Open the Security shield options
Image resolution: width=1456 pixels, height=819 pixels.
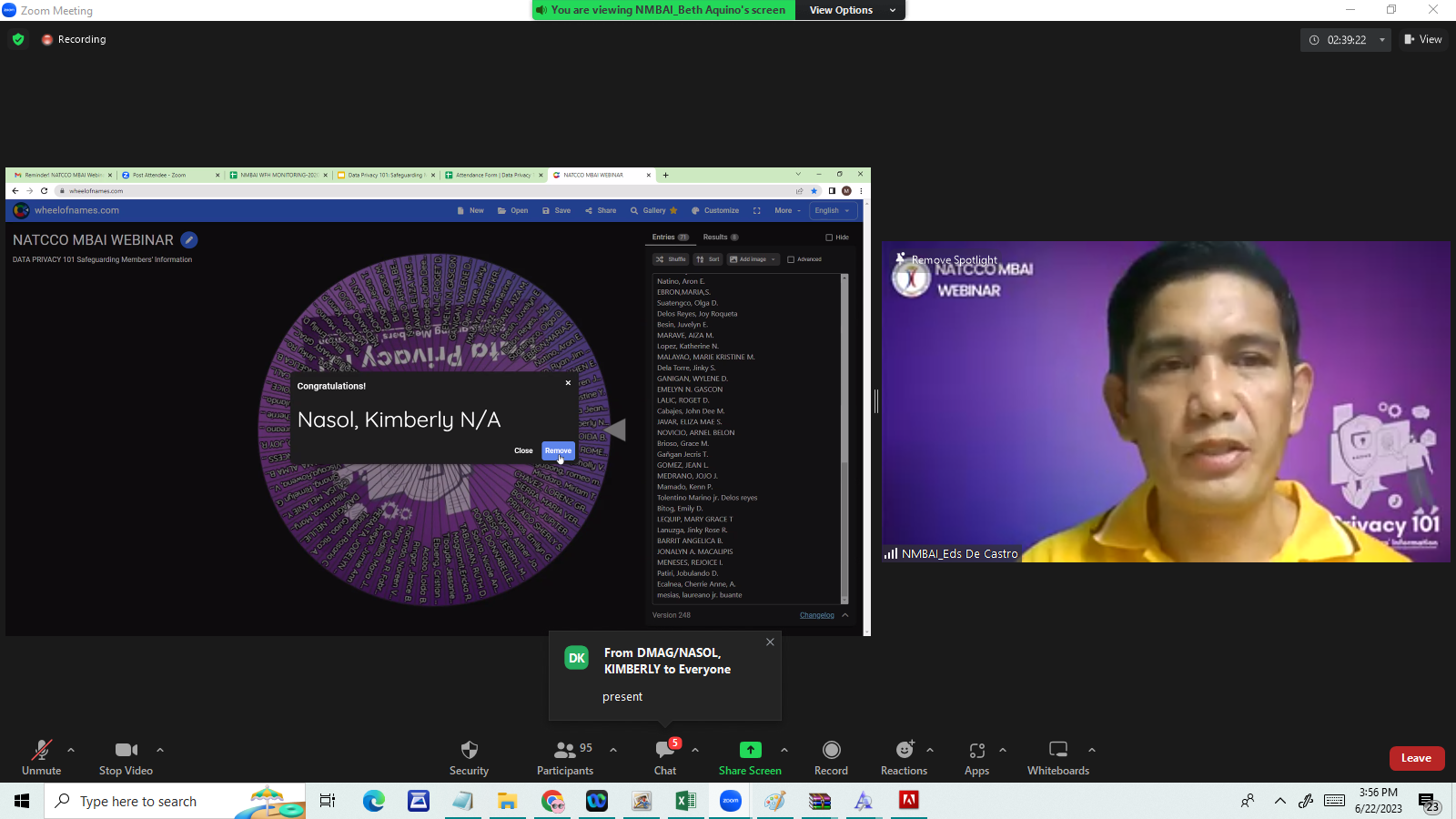coord(469,757)
